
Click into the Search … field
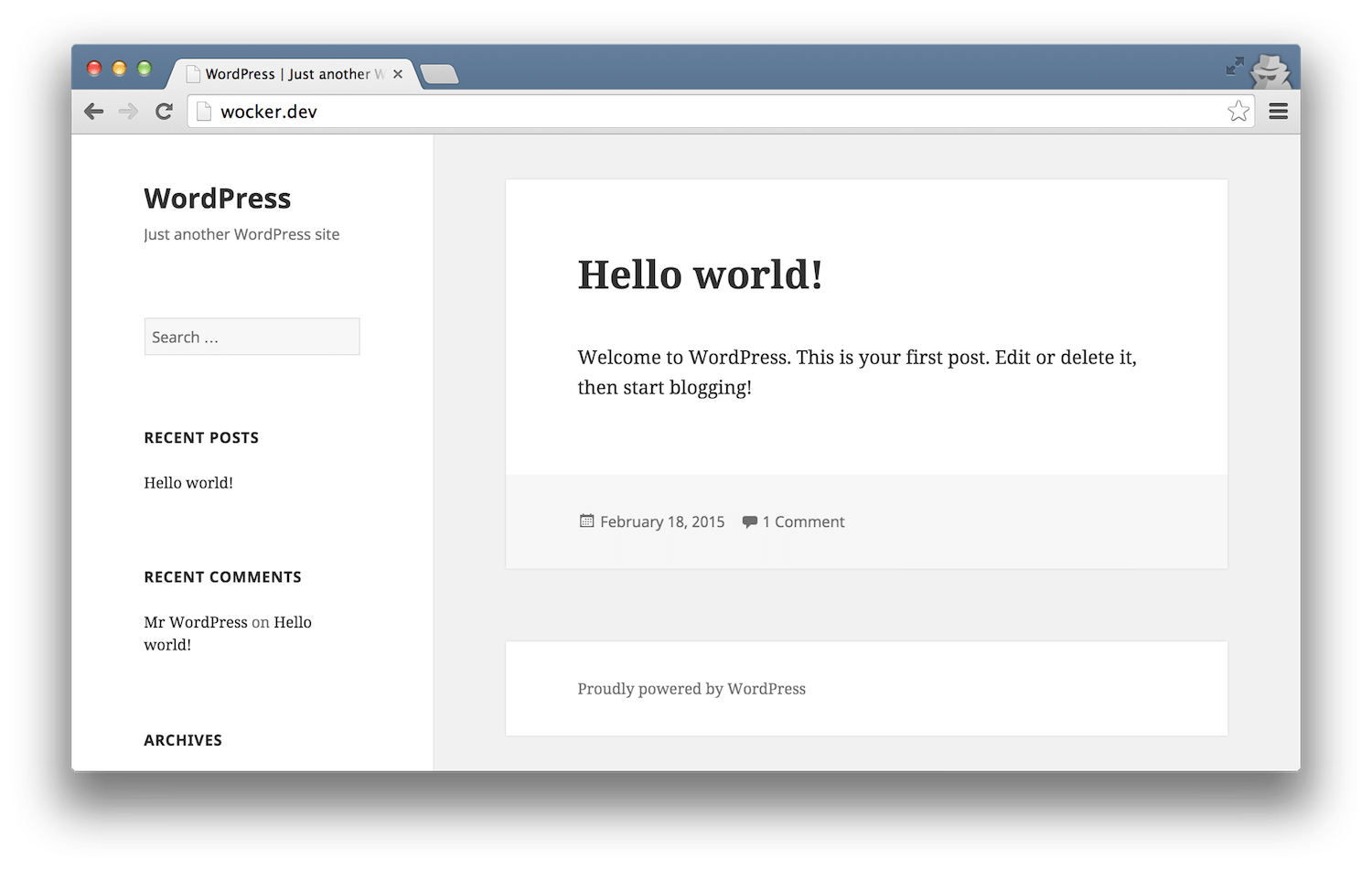coord(252,337)
